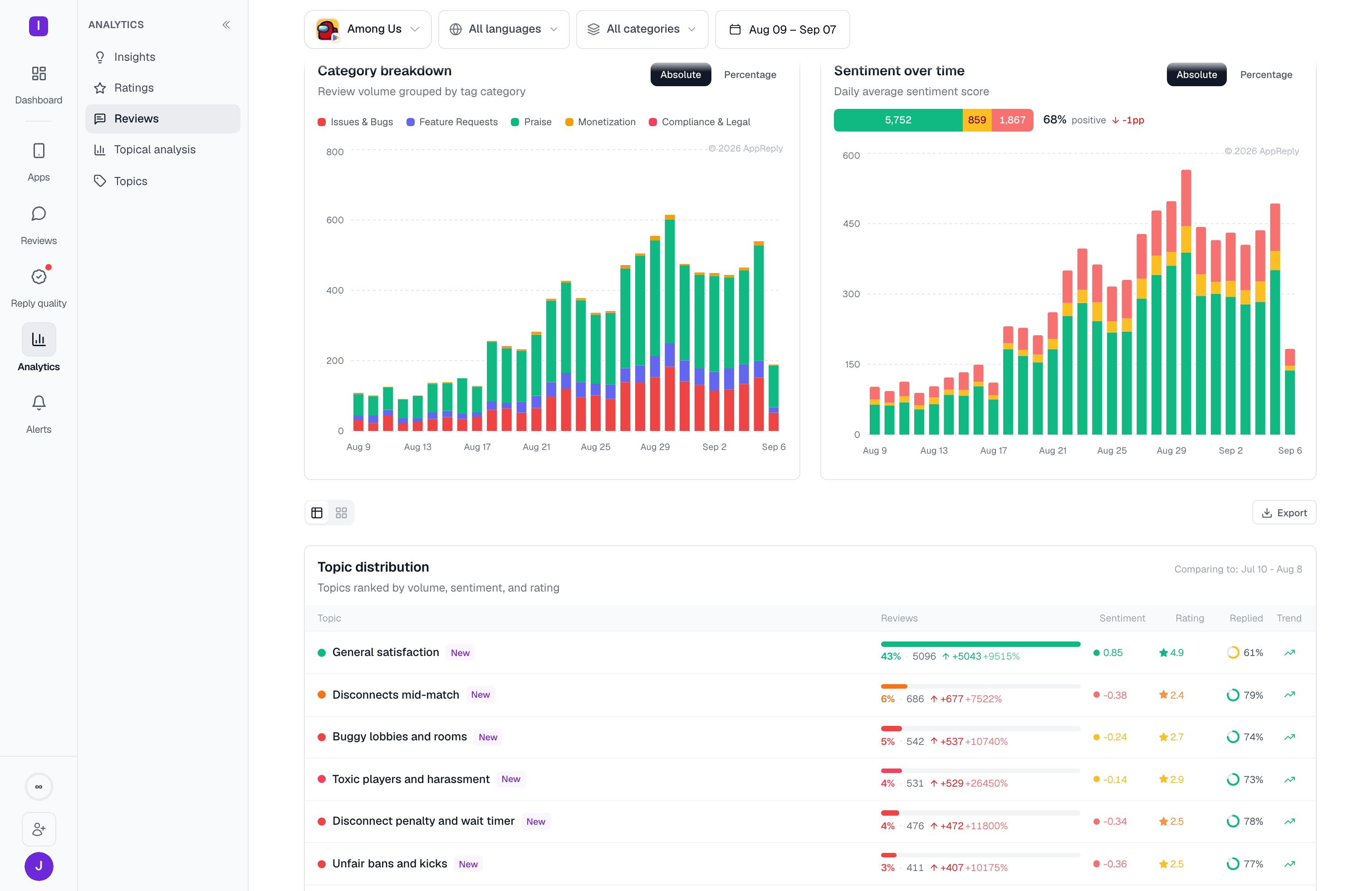Set Sentiment over time to Percentage
Screen dimensions: 1372x891
[1266, 74]
